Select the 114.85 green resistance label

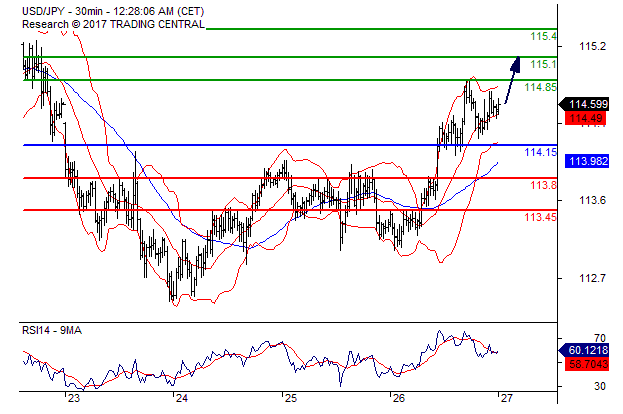[x=540, y=87]
